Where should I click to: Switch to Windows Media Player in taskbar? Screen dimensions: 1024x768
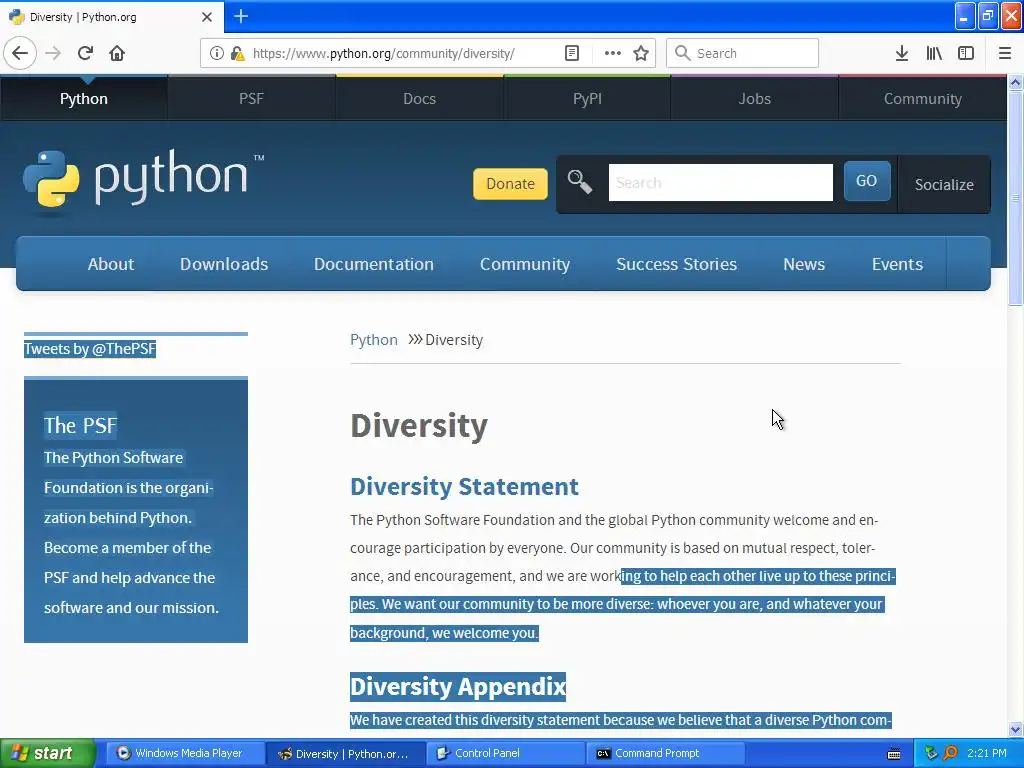click(x=183, y=753)
